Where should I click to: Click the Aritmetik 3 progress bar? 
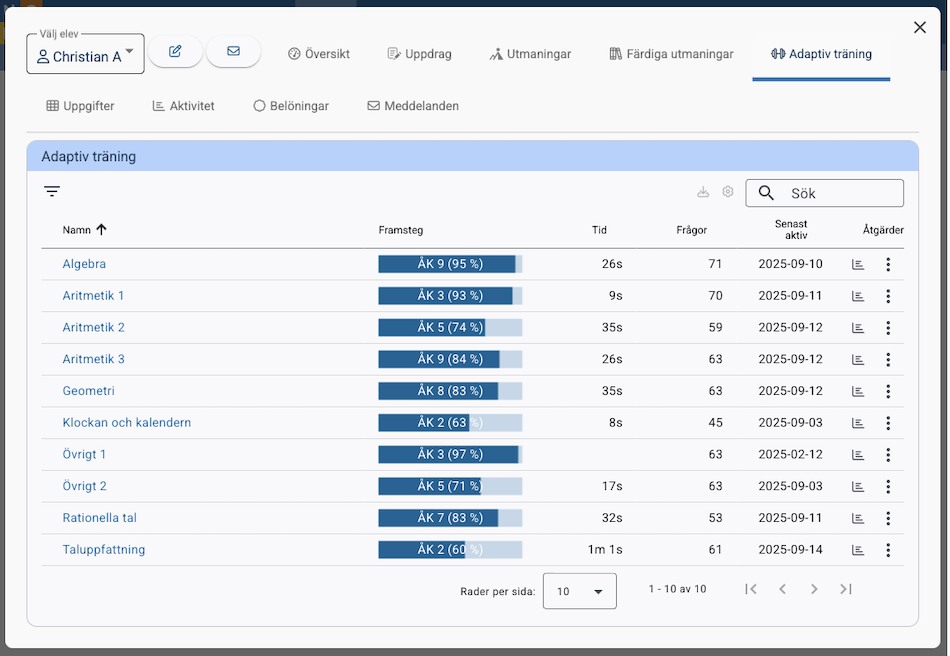point(450,360)
